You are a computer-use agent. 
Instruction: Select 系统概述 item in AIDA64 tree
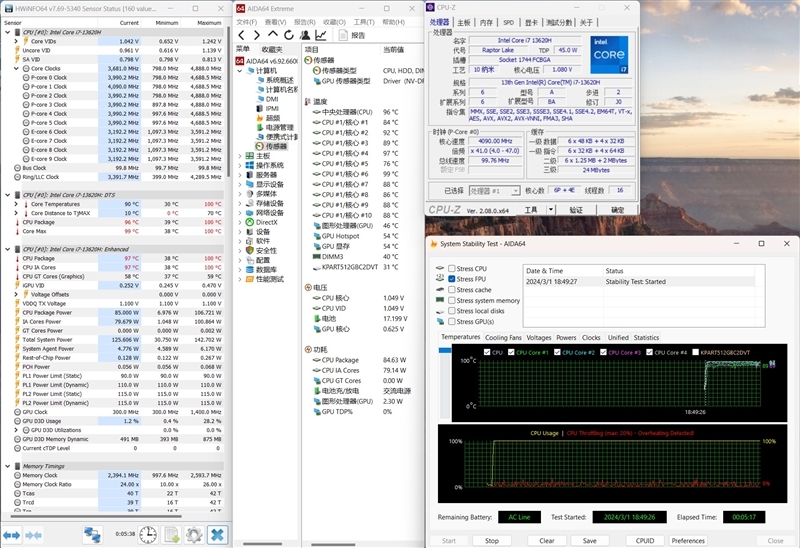pyautogui.click(x=276, y=80)
